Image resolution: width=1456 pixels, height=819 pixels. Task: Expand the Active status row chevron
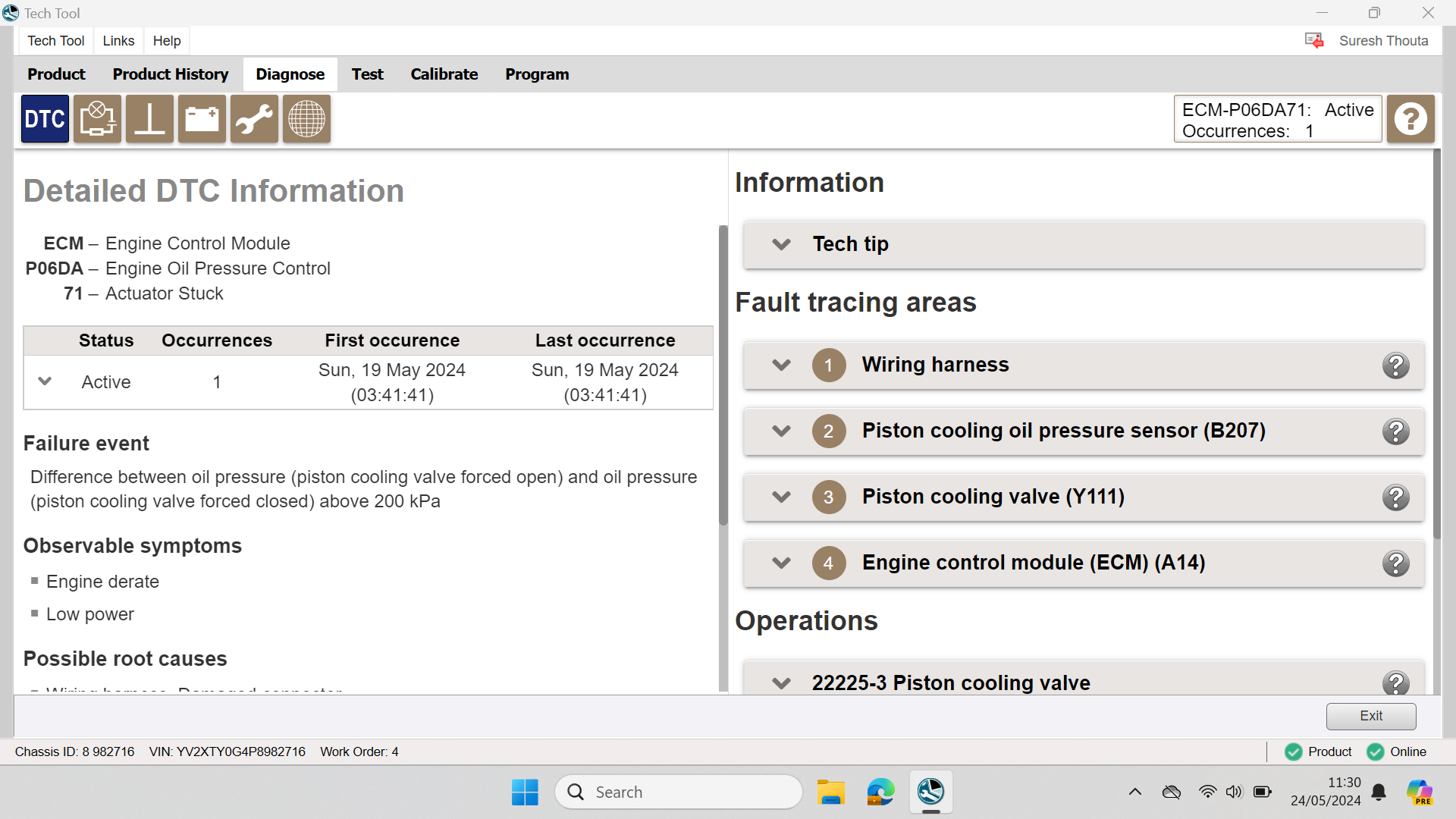click(45, 381)
